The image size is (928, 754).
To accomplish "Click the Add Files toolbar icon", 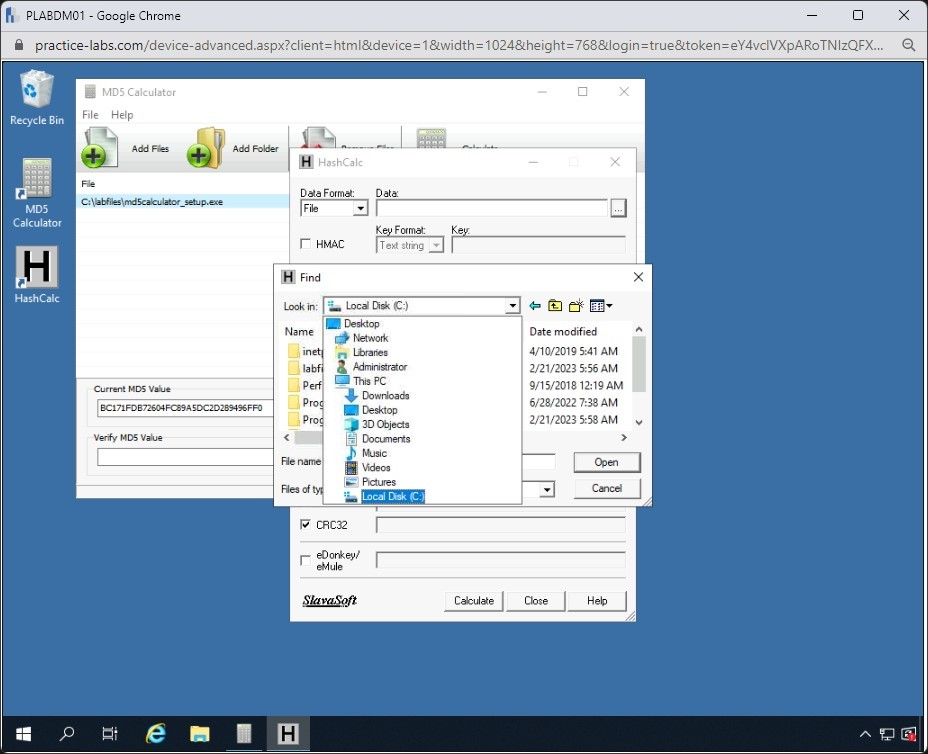I will point(101,148).
